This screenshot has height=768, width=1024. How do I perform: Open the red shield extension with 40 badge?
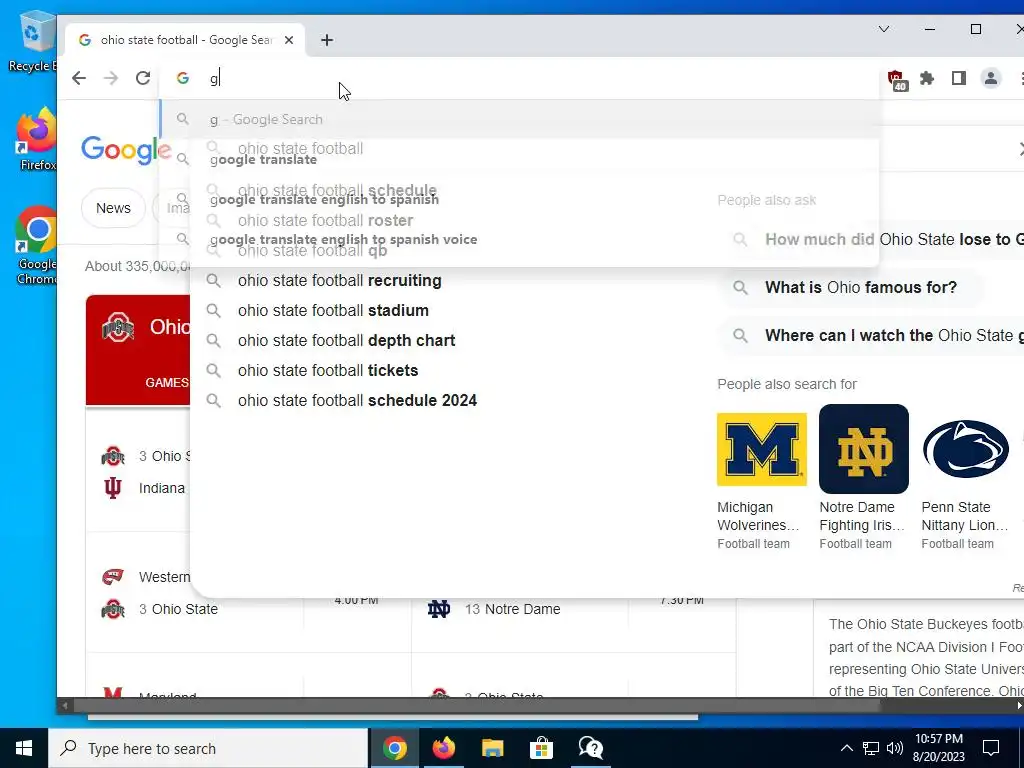point(897,79)
